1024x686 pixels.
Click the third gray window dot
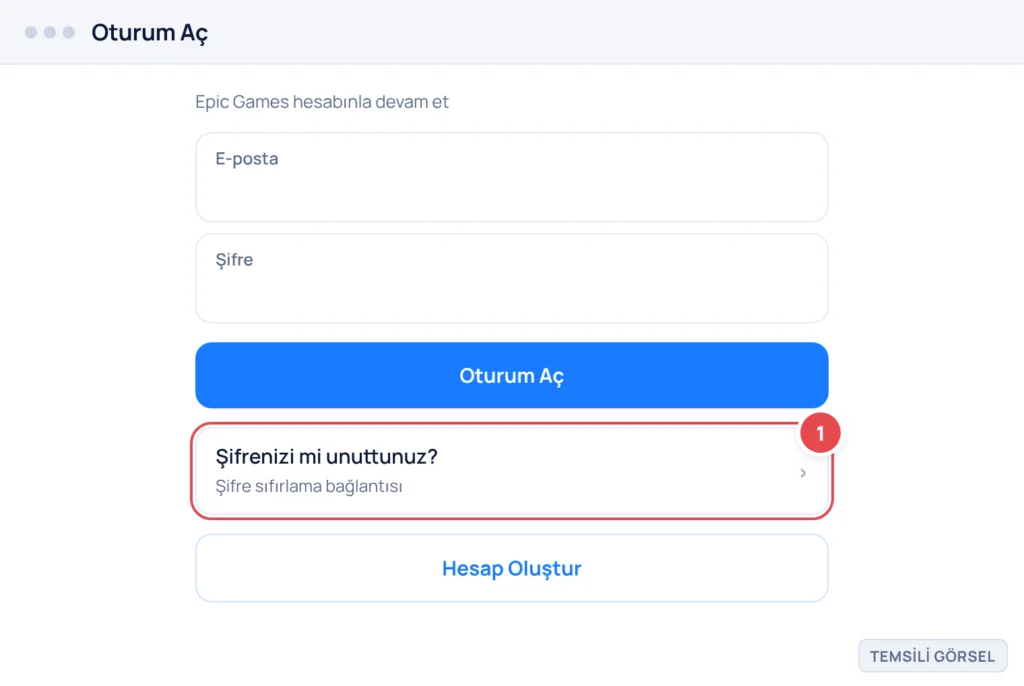[69, 32]
